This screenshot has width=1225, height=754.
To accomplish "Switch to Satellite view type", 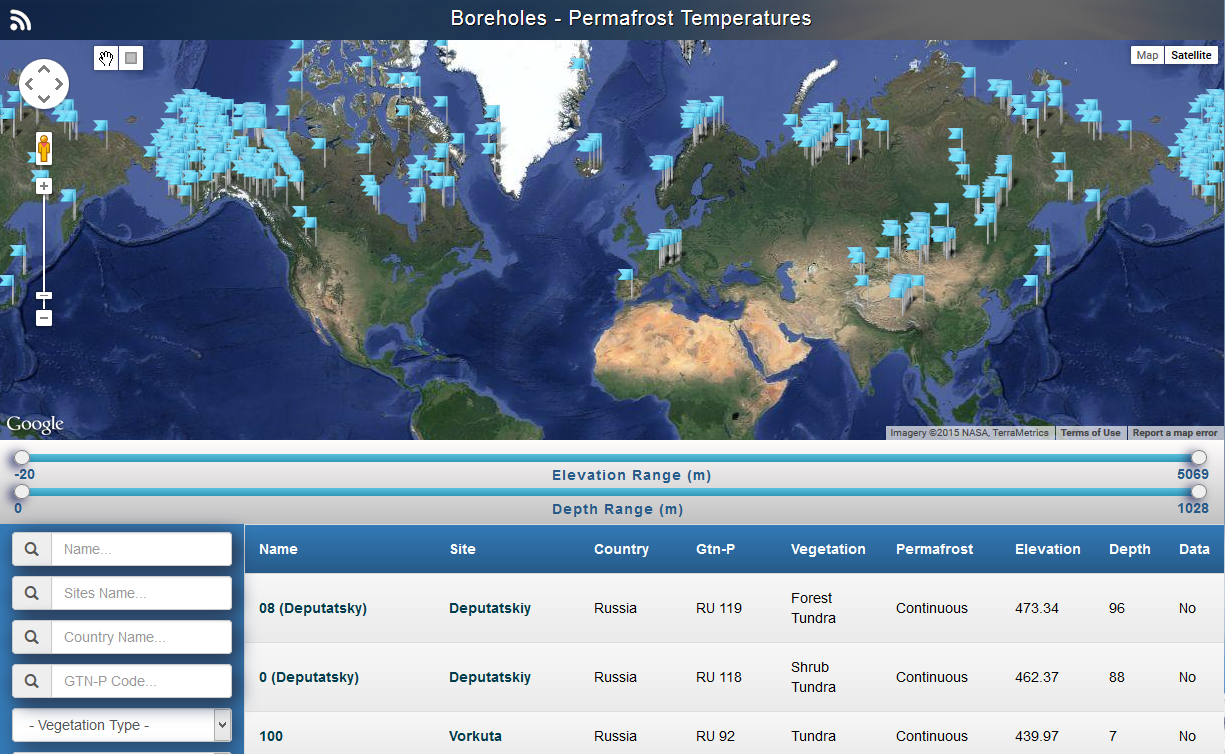I will click(x=1191, y=55).
